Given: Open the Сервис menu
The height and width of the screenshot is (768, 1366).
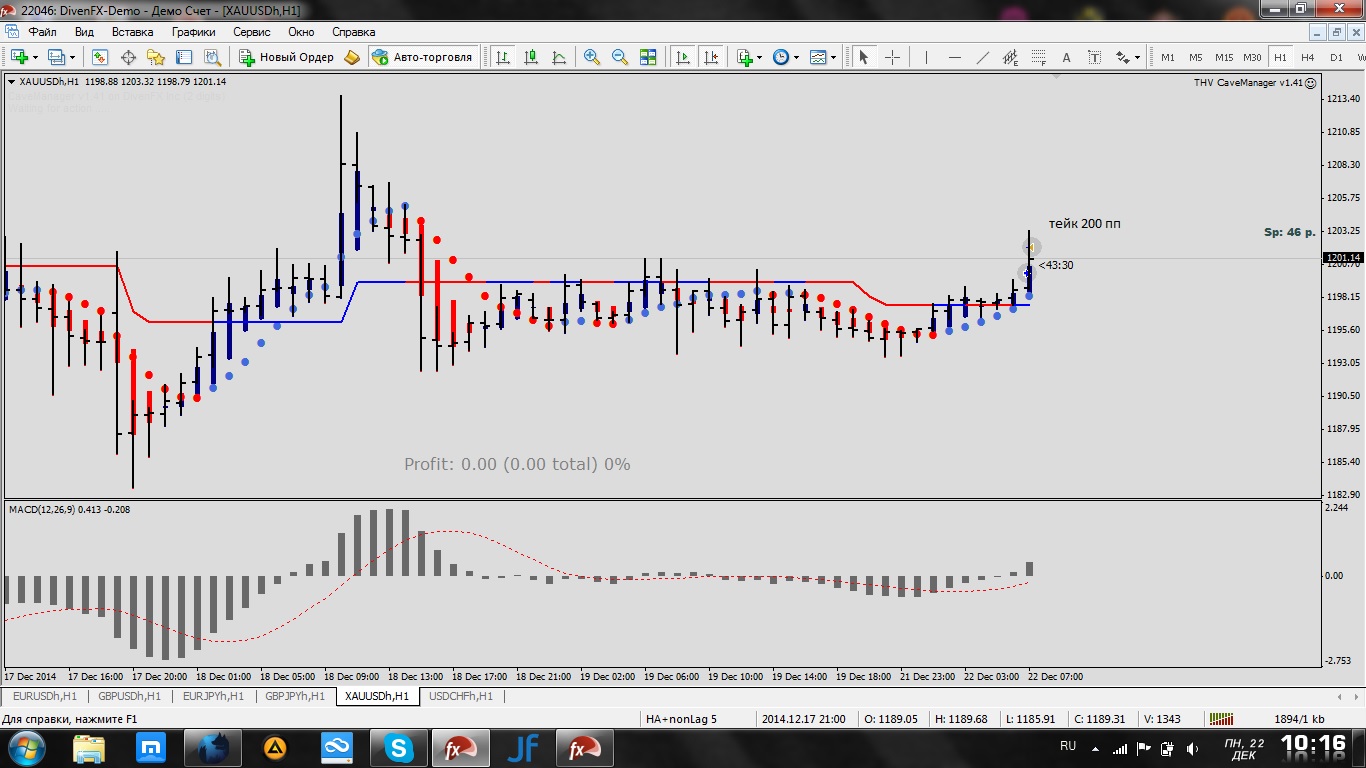Looking at the screenshot, I should (252, 32).
